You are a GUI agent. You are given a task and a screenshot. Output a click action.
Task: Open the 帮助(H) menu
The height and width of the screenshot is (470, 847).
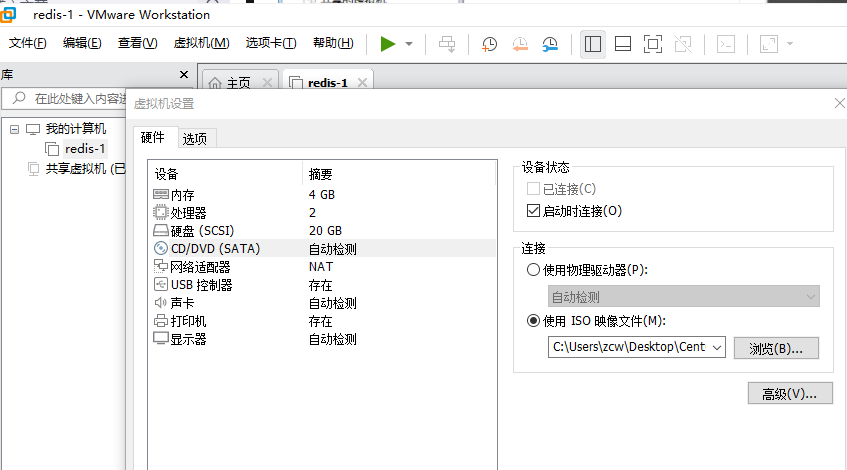[333, 43]
